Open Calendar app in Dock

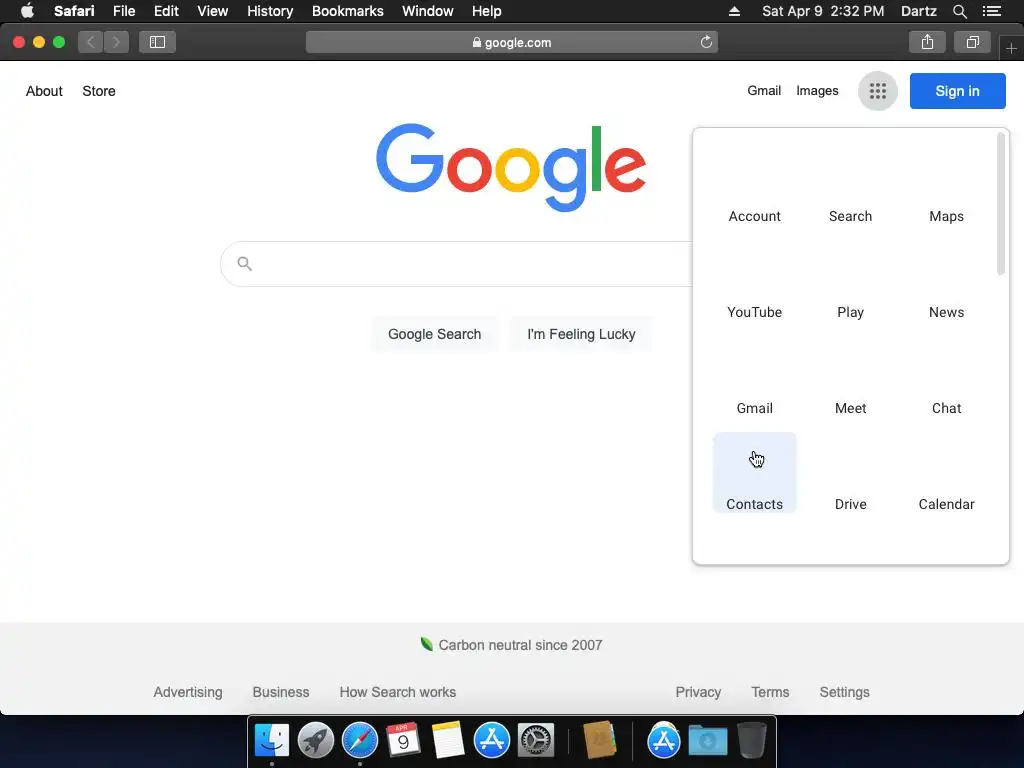[403, 739]
